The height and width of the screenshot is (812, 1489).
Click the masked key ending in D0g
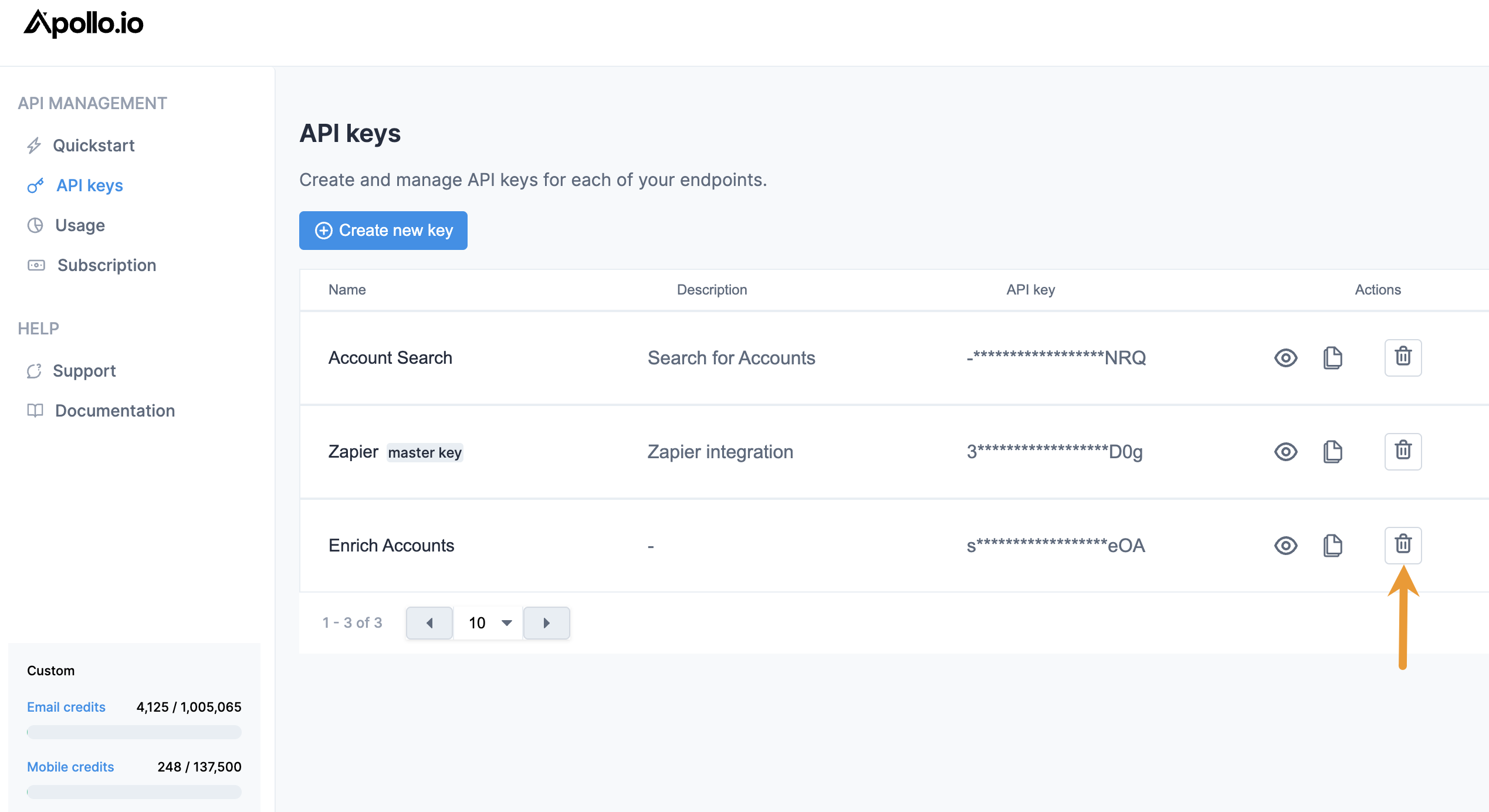[x=1055, y=452]
